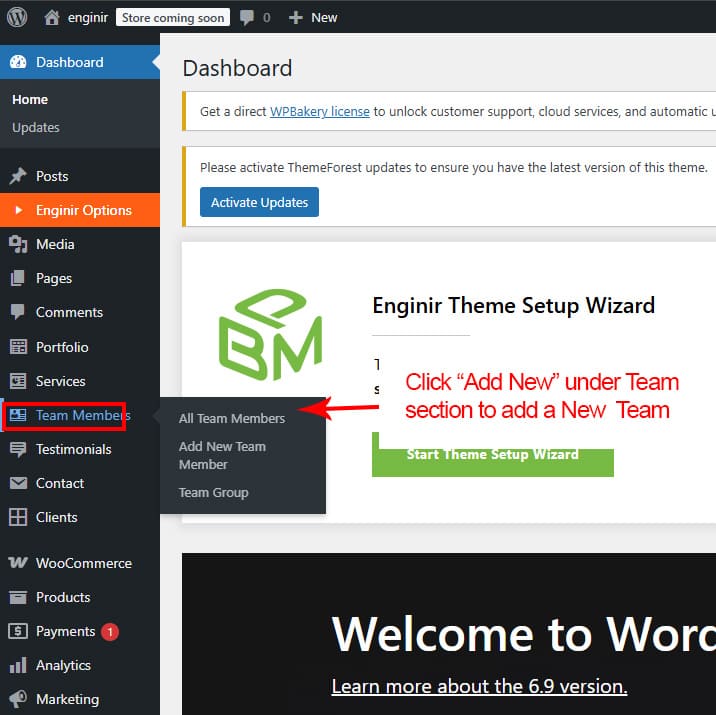Select All Team Members from the submenu
716x715 pixels.
(232, 418)
